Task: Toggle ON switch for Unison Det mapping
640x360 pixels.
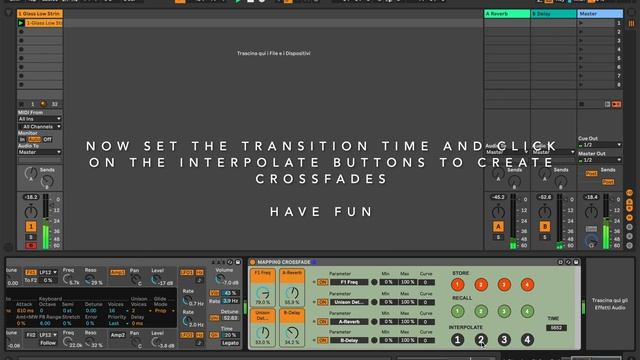Action: 322,302
